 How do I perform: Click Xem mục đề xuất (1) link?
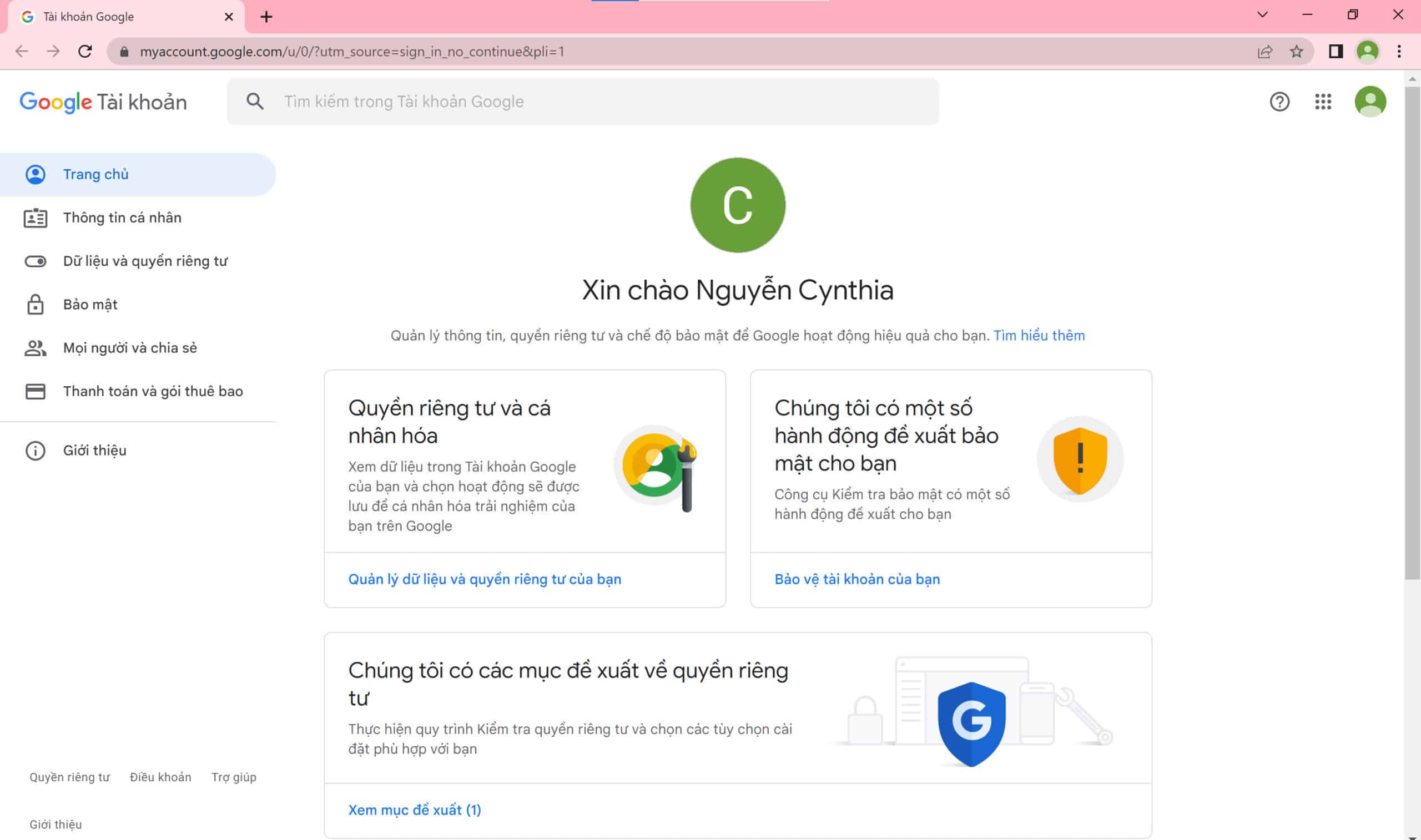(x=415, y=810)
